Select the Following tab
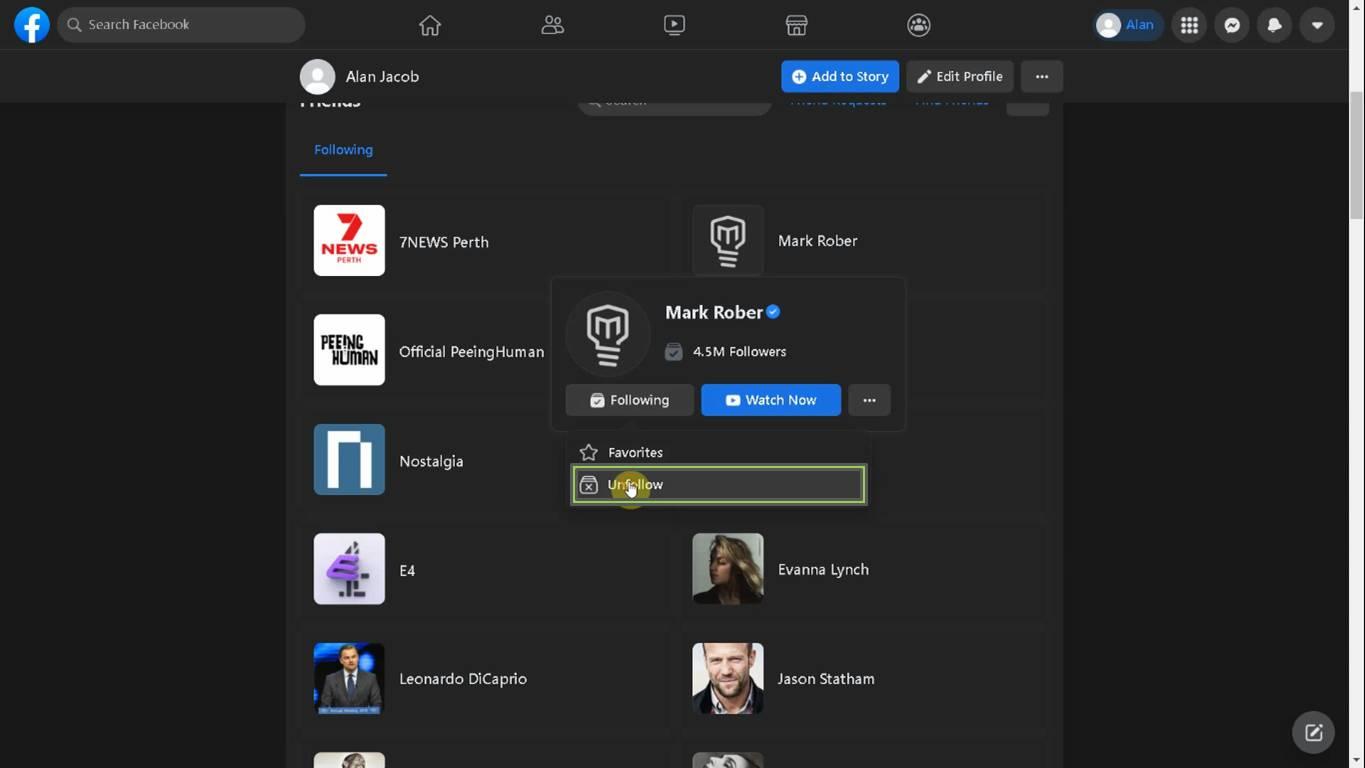Image resolution: width=1365 pixels, height=768 pixels. (x=343, y=150)
